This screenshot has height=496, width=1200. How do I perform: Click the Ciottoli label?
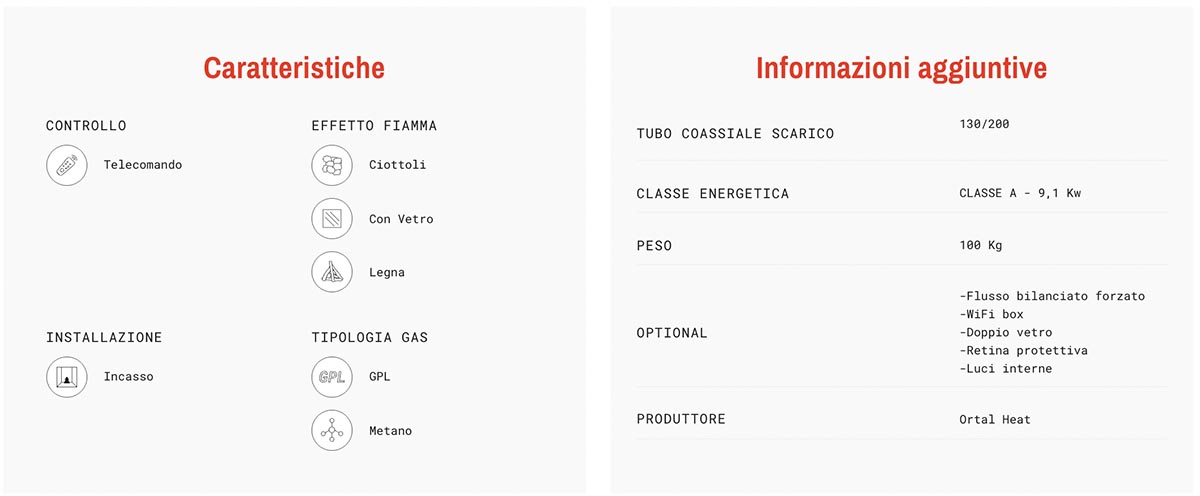coord(397,165)
